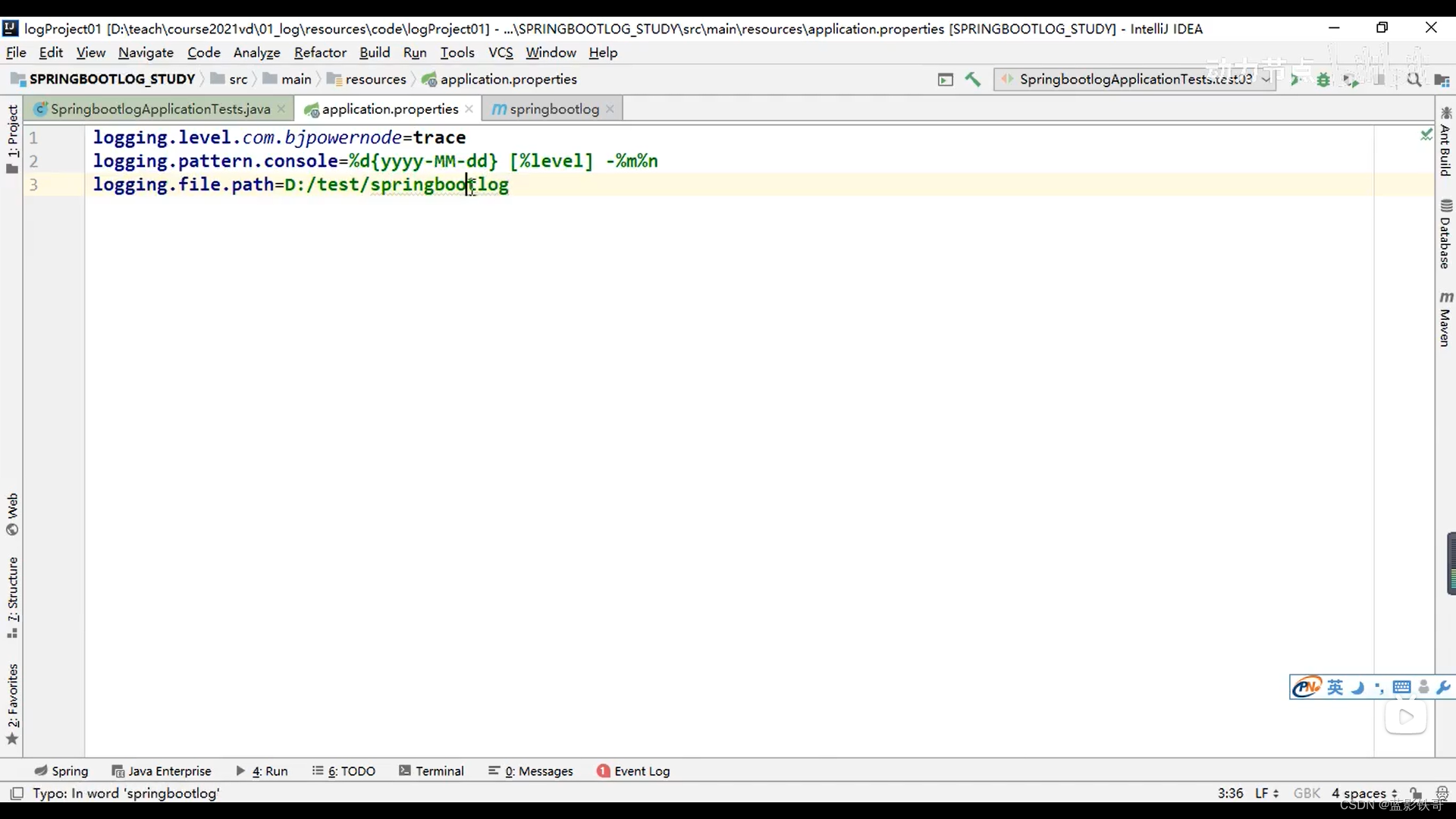Toggle tool window bars icon in status bar

click(16, 793)
